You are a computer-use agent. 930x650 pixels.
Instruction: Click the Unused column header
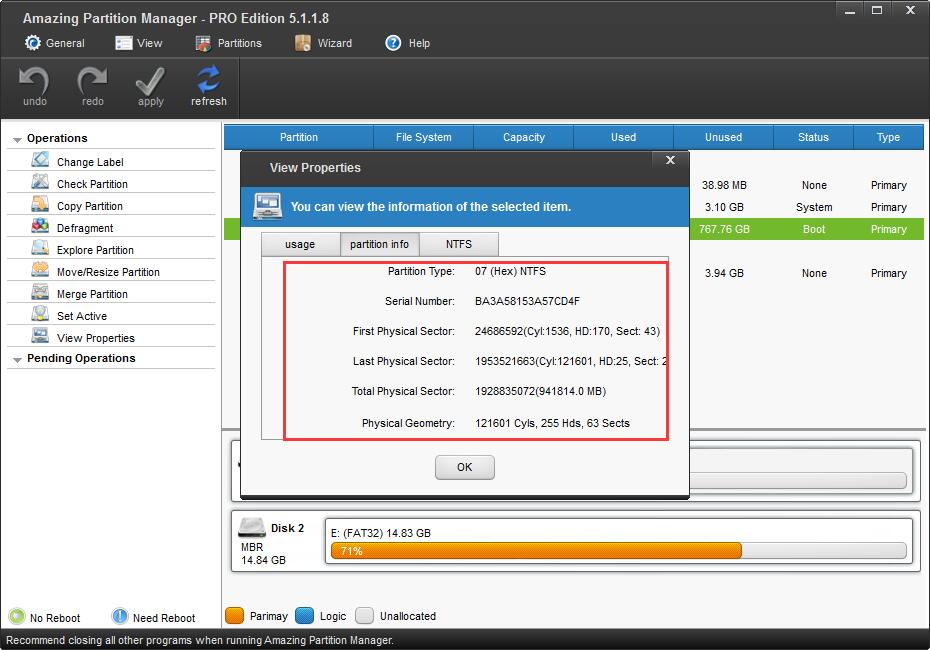723,137
